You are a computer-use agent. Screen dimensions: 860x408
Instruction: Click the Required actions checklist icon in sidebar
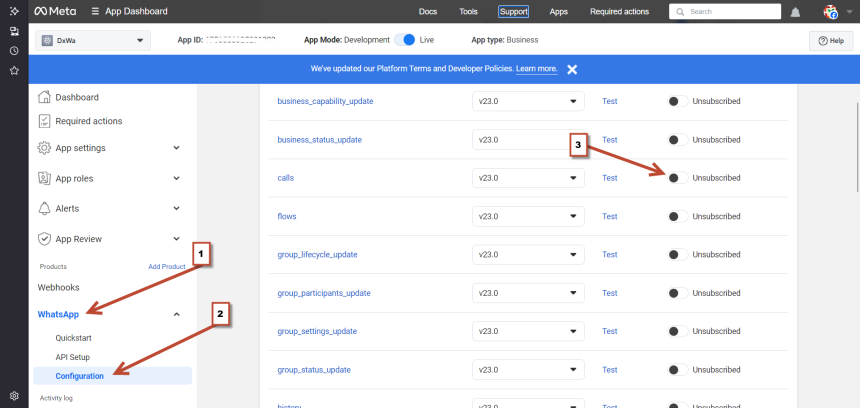44,121
